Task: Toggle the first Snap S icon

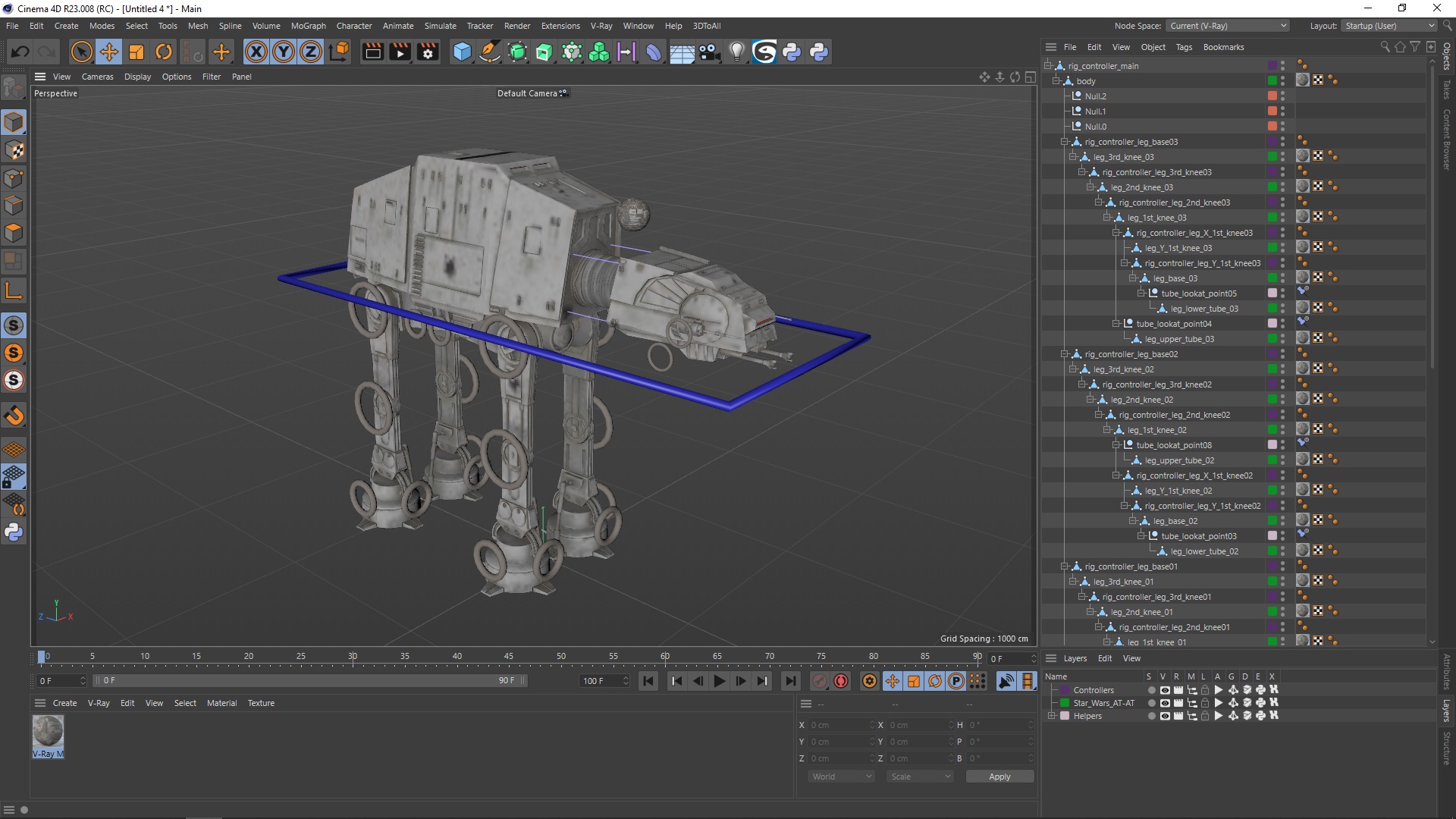Action: click(14, 325)
